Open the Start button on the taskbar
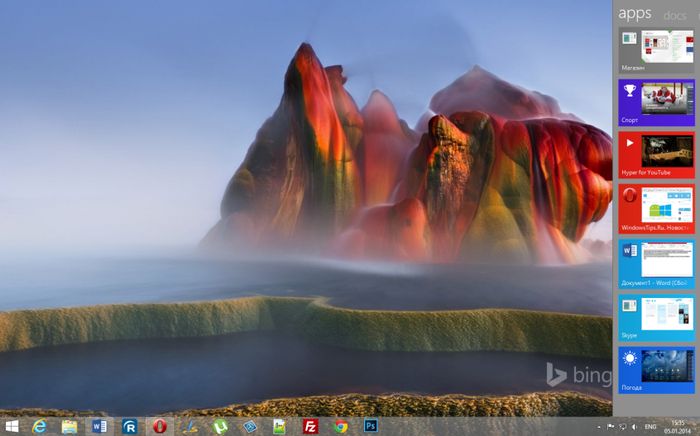700x436 pixels. tap(11, 426)
